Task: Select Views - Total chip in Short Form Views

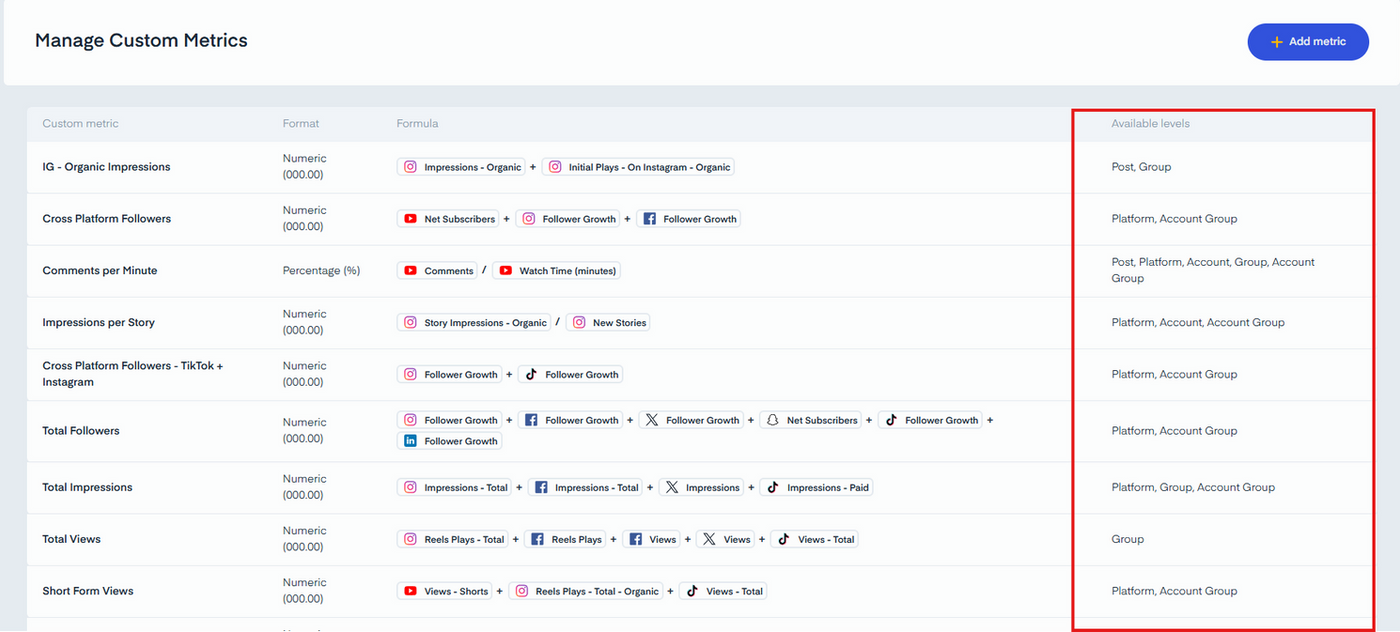Action: (723, 591)
